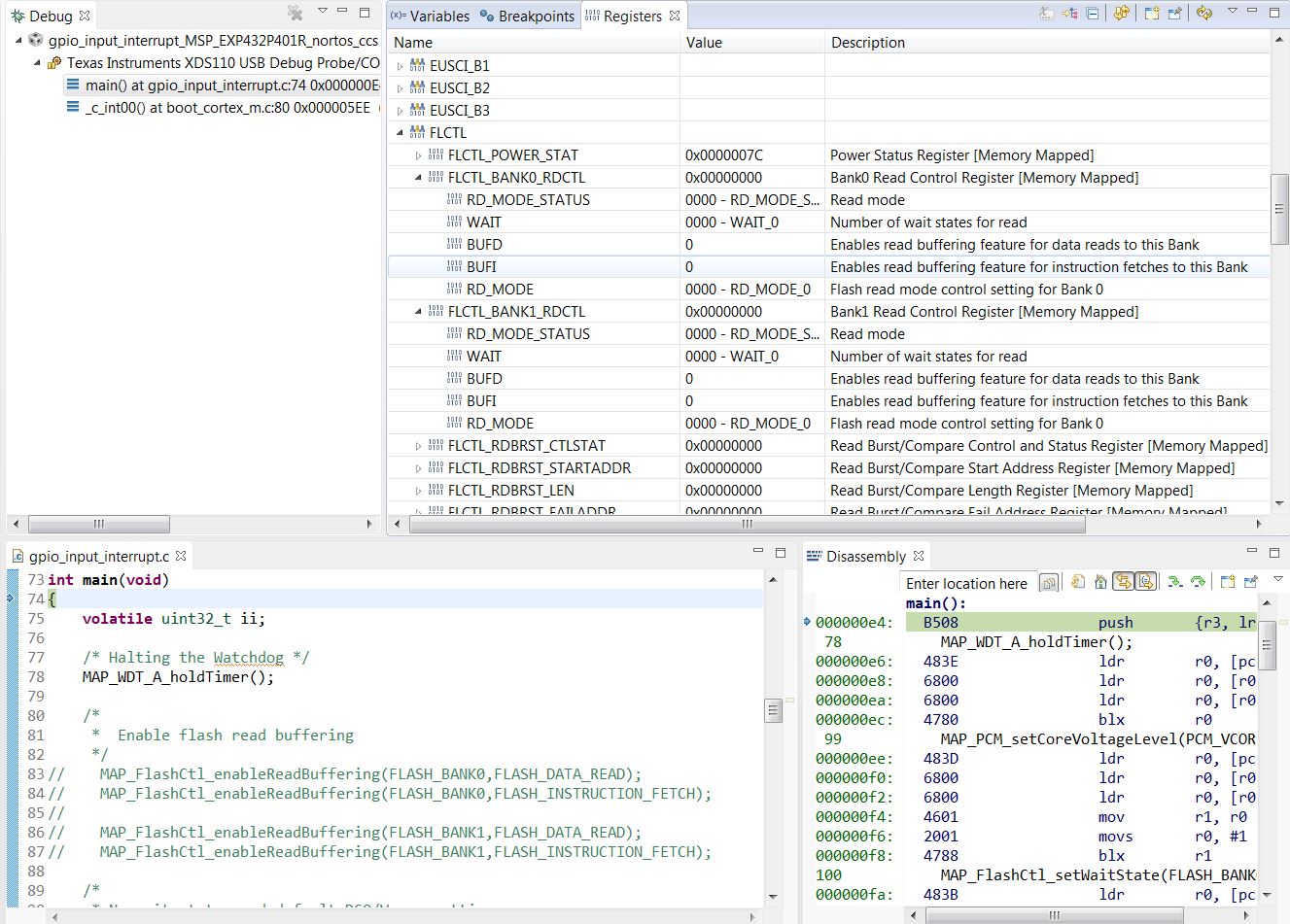1290x924 pixels.
Task: Expand the EUSCI_B1 register group
Action: pos(401,66)
